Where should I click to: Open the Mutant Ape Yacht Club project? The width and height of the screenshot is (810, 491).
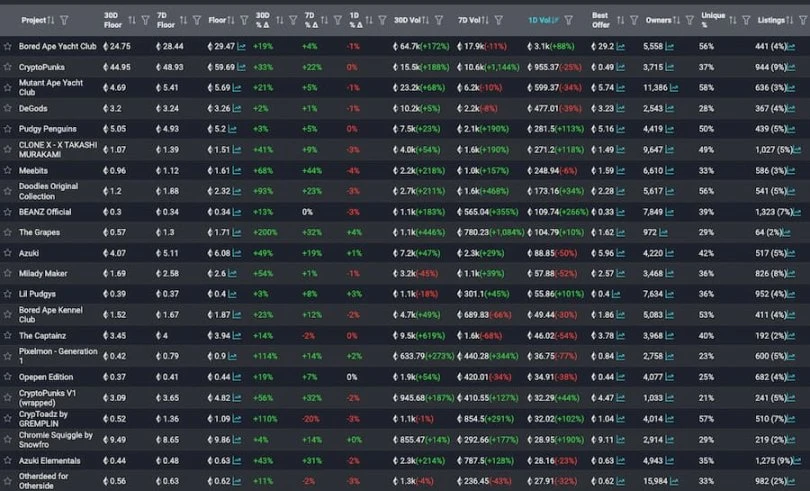coord(48,87)
